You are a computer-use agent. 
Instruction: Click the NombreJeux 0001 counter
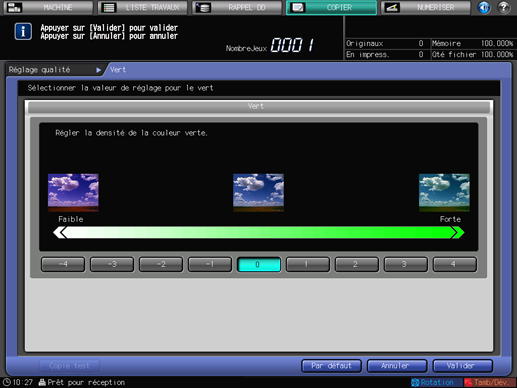point(270,46)
